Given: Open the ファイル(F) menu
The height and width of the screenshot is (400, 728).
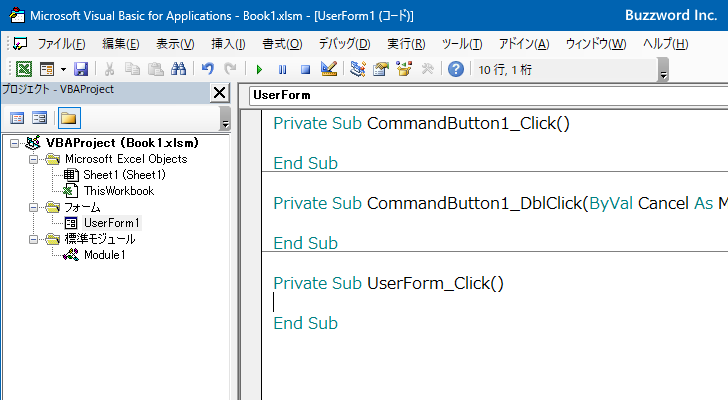Looking at the screenshot, I should (61, 44).
